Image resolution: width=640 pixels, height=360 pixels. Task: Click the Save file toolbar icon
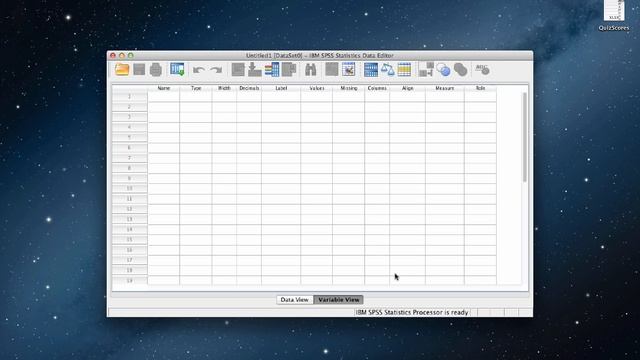(139, 69)
